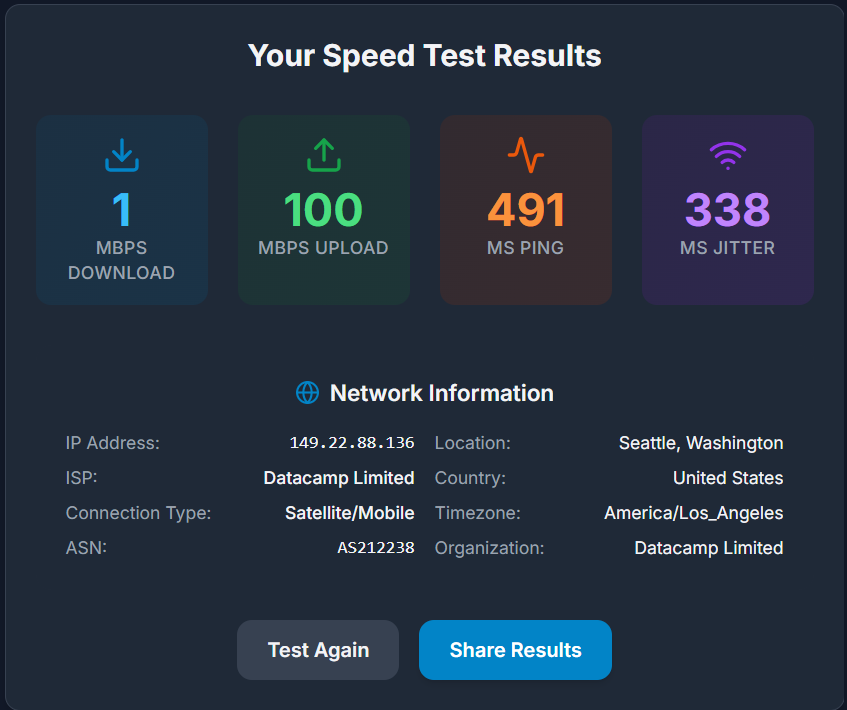
Task: Click the Network Information globe icon
Action: click(x=307, y=393)
